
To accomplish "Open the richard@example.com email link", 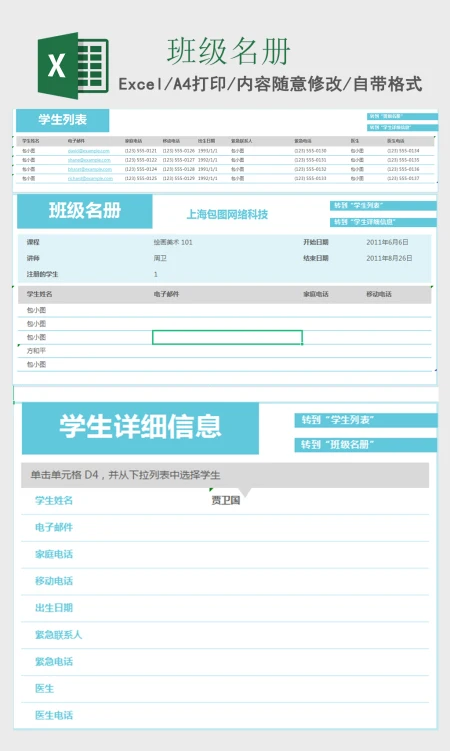I will (90, 178).
